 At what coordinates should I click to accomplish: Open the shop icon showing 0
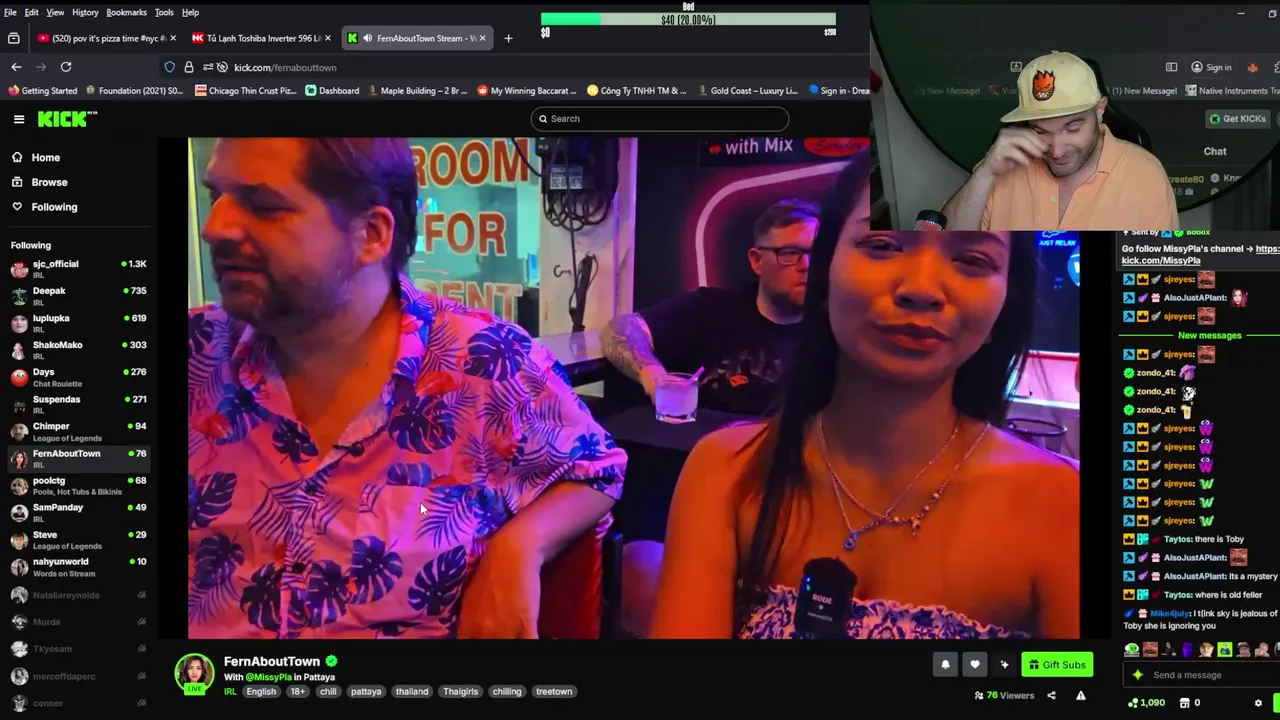[1190, 703]
